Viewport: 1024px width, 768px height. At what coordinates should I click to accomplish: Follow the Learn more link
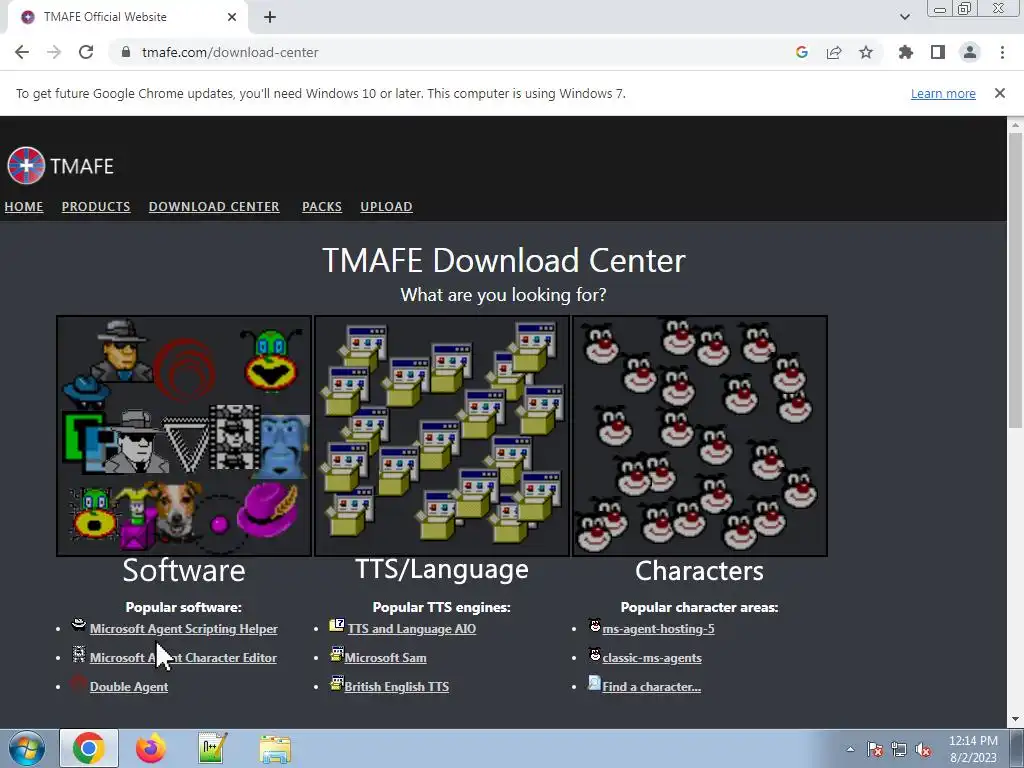(x=943, y=93)
